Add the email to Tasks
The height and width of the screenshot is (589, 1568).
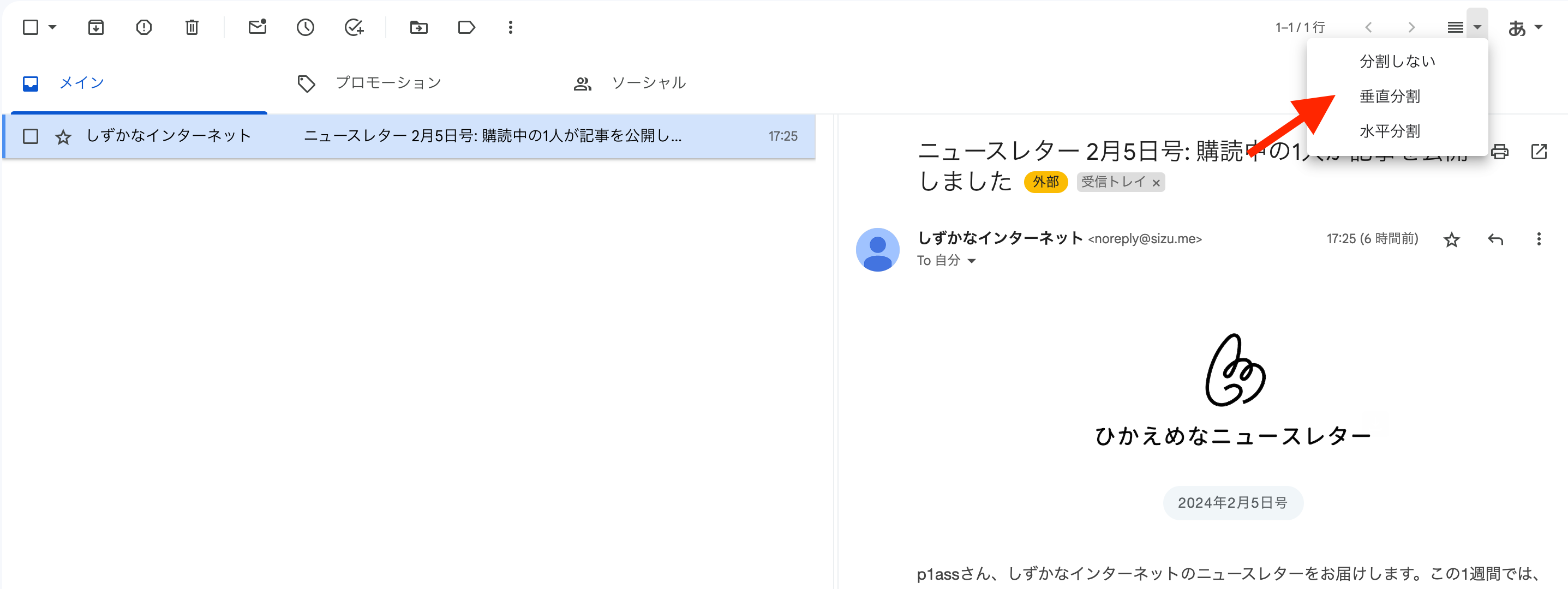pos(354,27)
